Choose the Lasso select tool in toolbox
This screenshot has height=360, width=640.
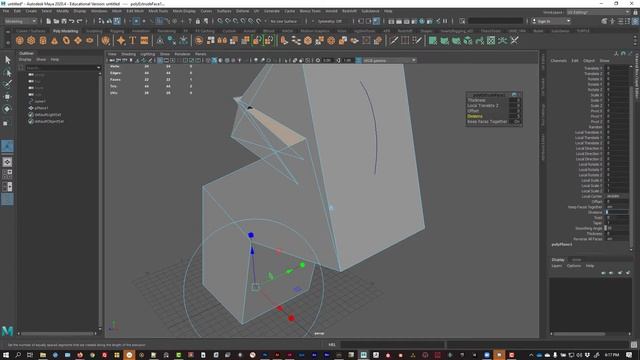click(x=7, y=73)
